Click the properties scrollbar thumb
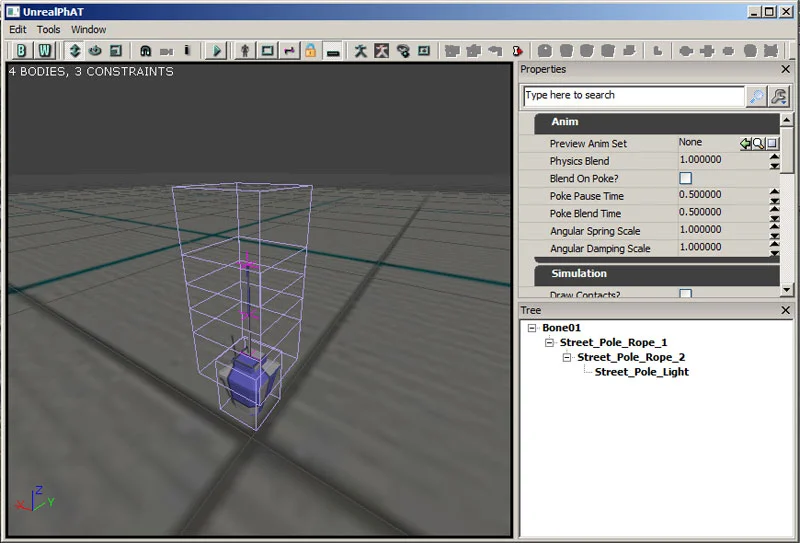The width and height of the screenshot is (800, 543). coord(786,151)
